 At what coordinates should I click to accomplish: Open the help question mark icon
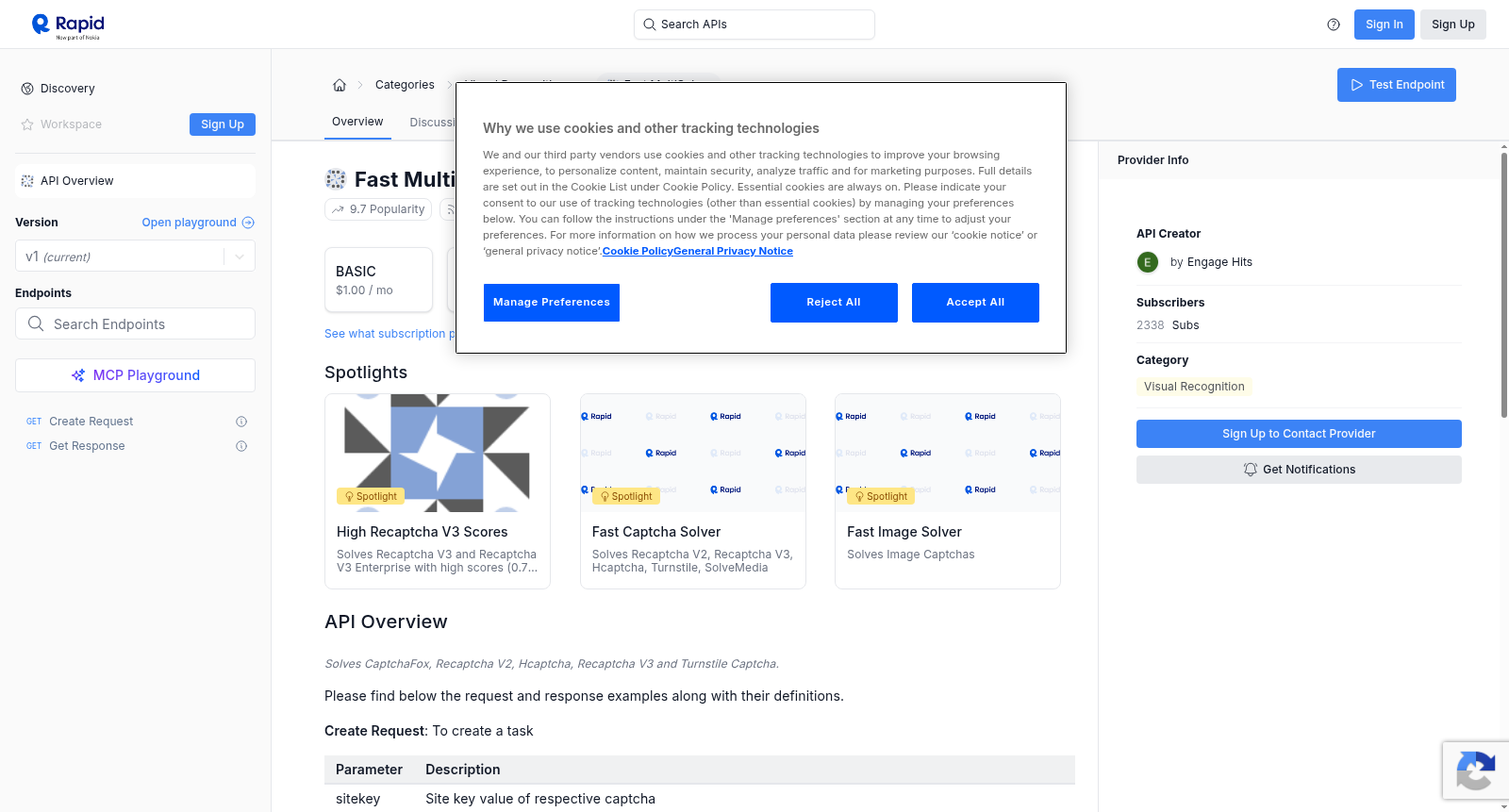click(x=1334, y=25)
